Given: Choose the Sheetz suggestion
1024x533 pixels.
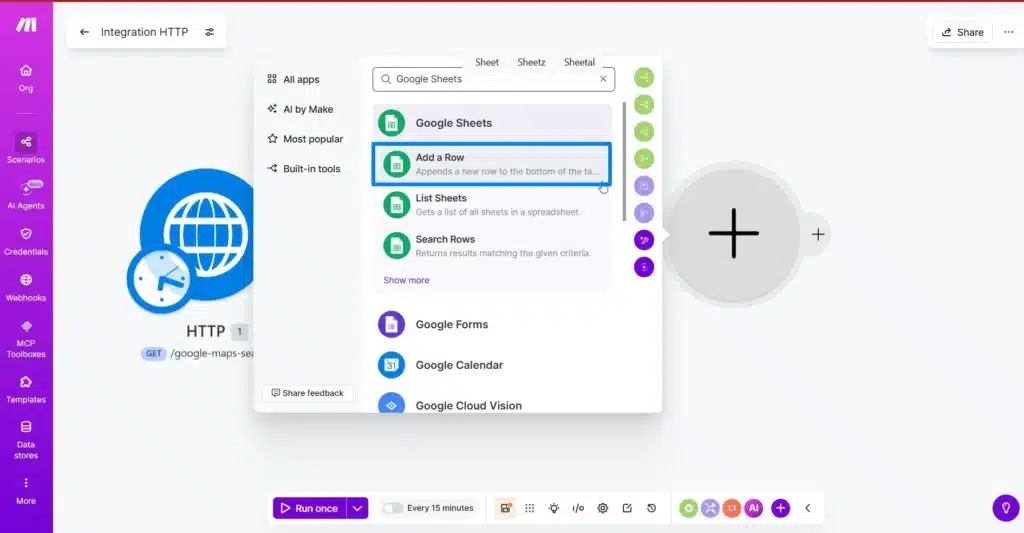Looking at the screenshot, I should (531, 62).
